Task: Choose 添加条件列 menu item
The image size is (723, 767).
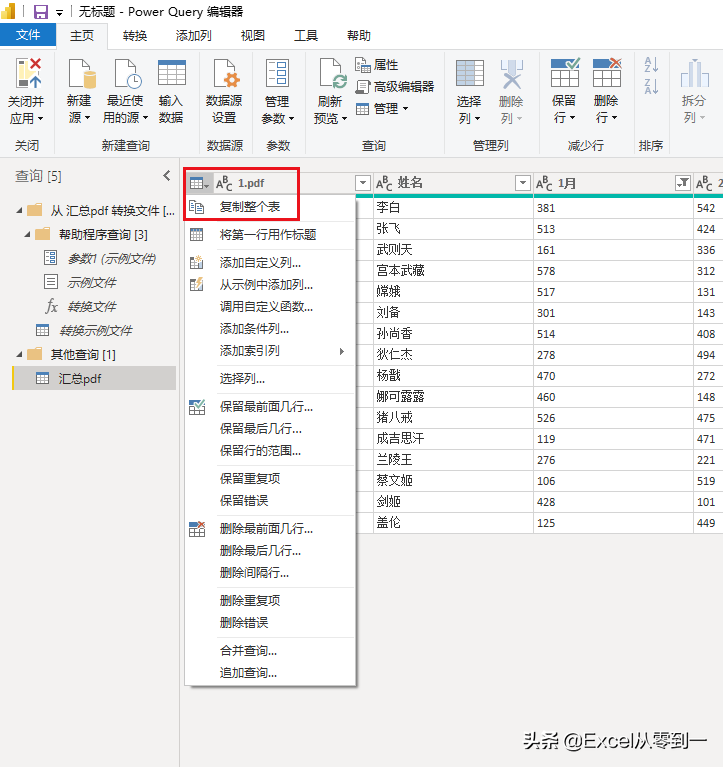Action: click(x=270, y=329)
